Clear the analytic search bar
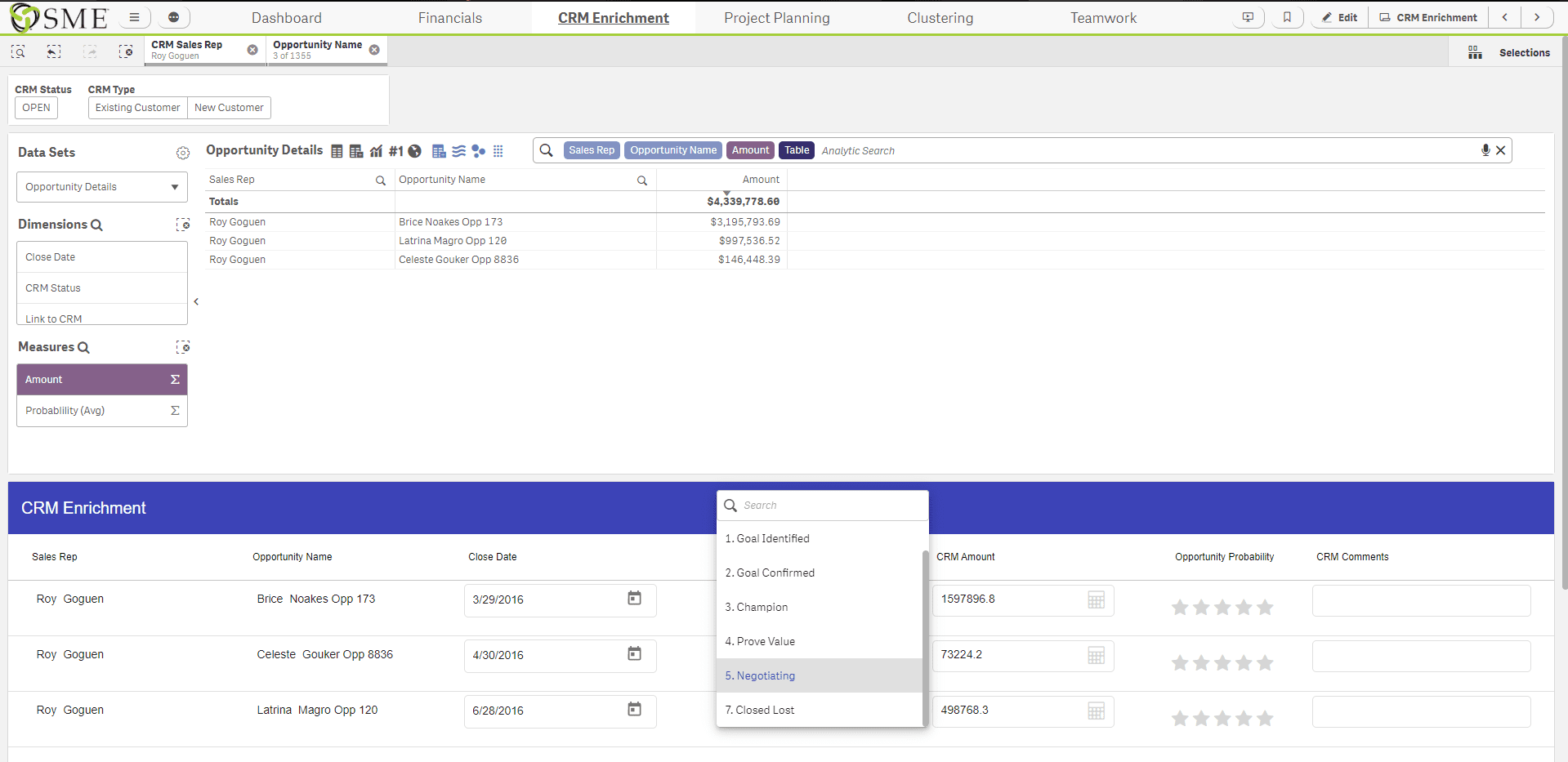 1501,150
